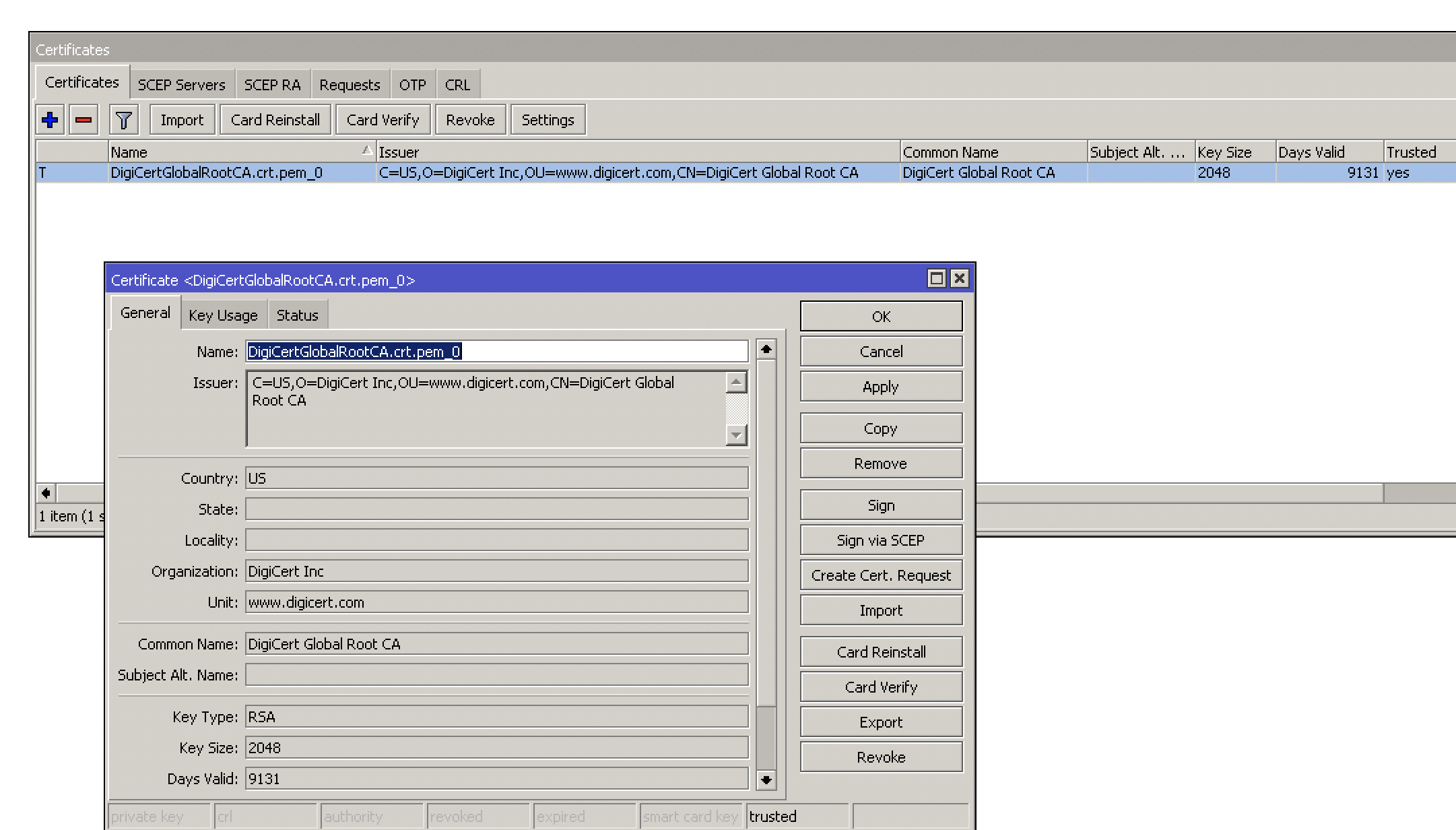
Task: Open the Status tab
Action: tap(297, 315)
